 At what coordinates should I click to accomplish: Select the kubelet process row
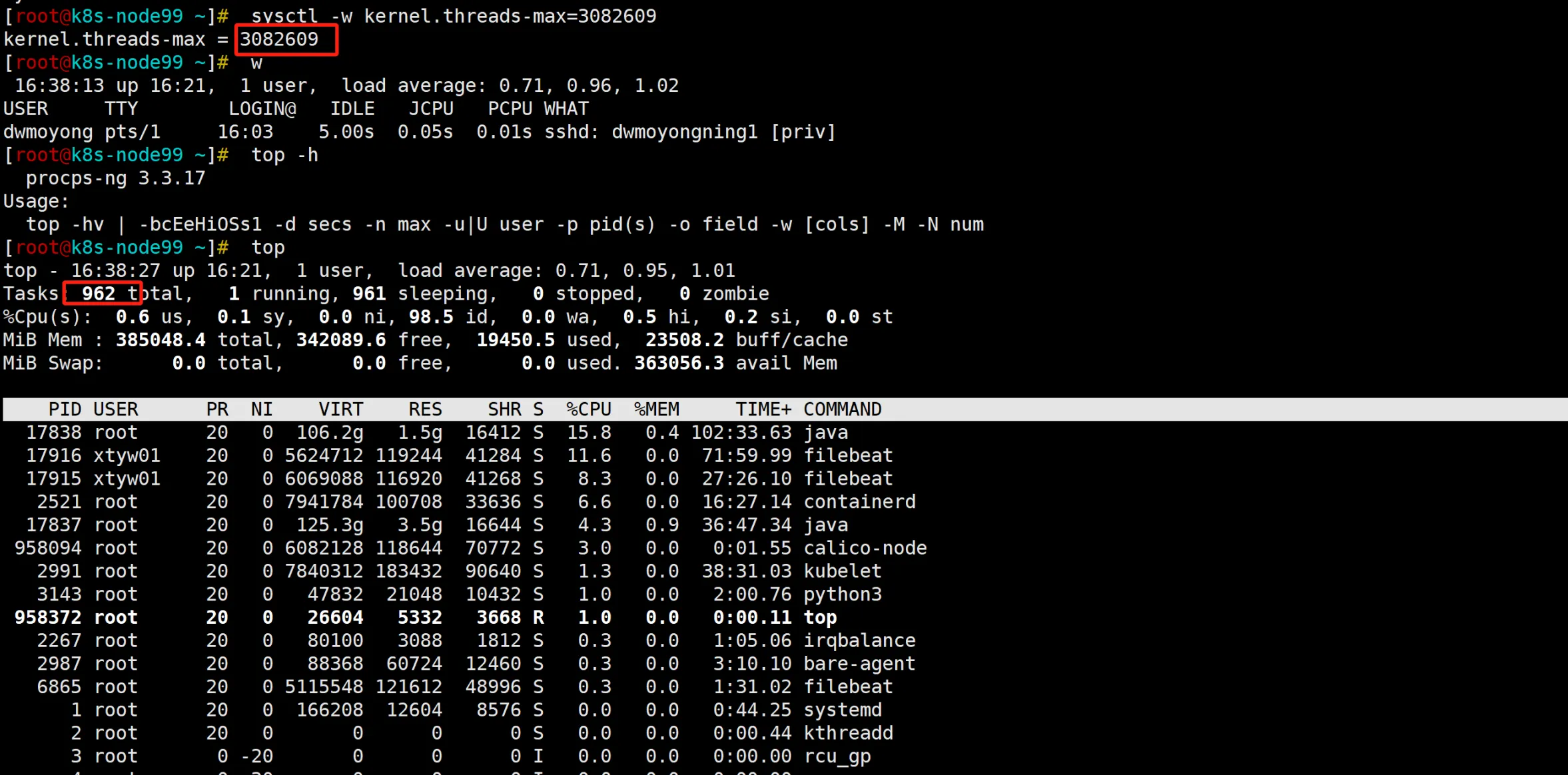point(842,571)
